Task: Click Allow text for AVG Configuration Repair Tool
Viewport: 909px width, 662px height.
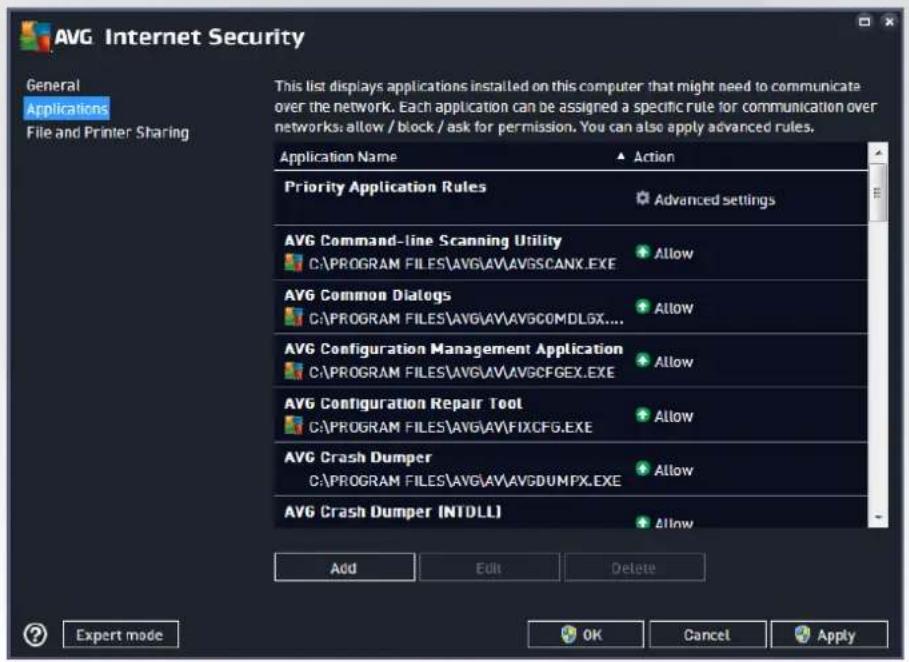Action: [674, 416]
